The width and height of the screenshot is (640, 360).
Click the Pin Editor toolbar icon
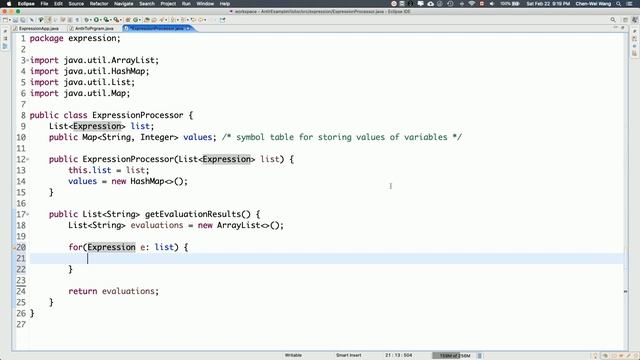[x=222, y=20]
